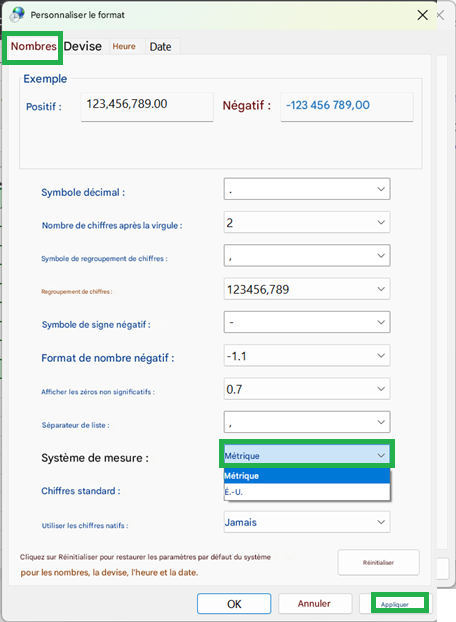Click the Système de mesure label
This screenshot has height=622, width=456.
pyautogui.click(x=95, y=458)
